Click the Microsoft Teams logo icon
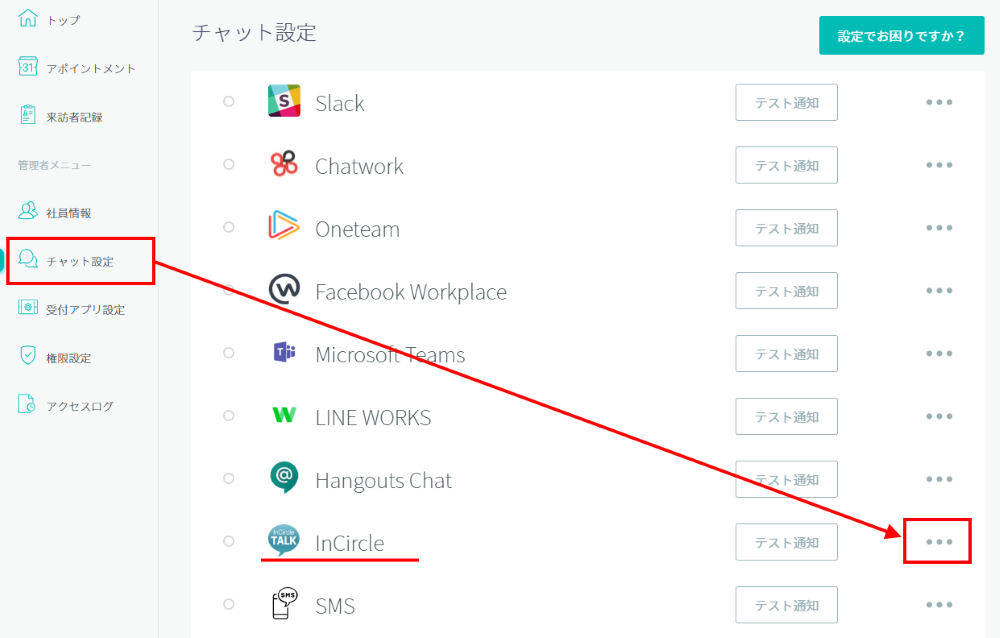 coord(284,354)
